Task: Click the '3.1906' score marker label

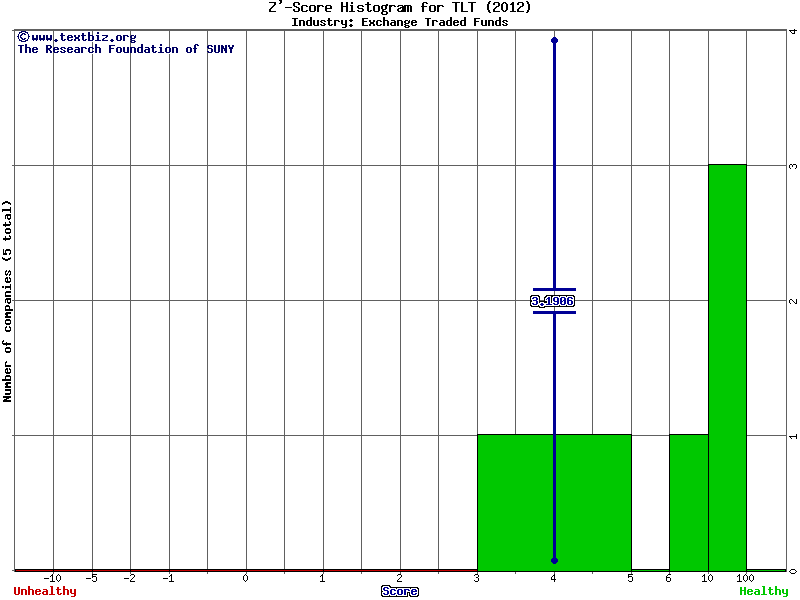Action: (x=553, y=301)
